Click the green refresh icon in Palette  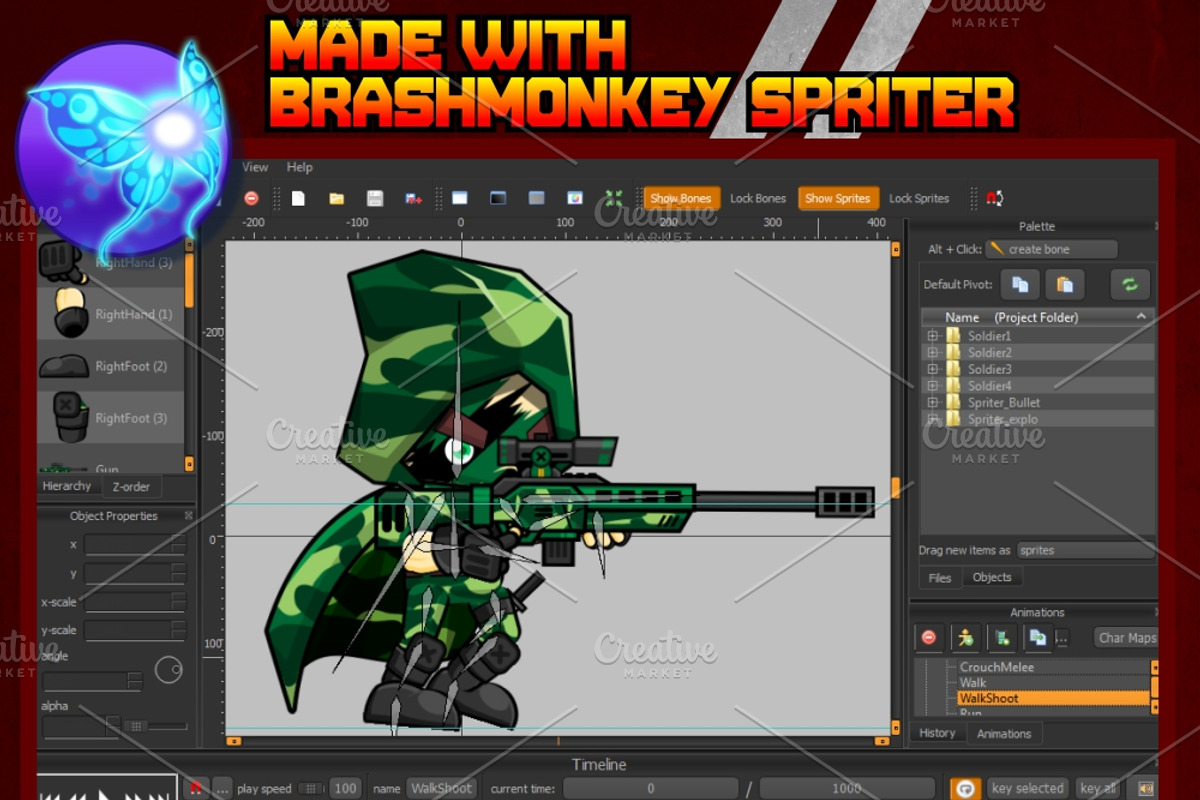1130,285
